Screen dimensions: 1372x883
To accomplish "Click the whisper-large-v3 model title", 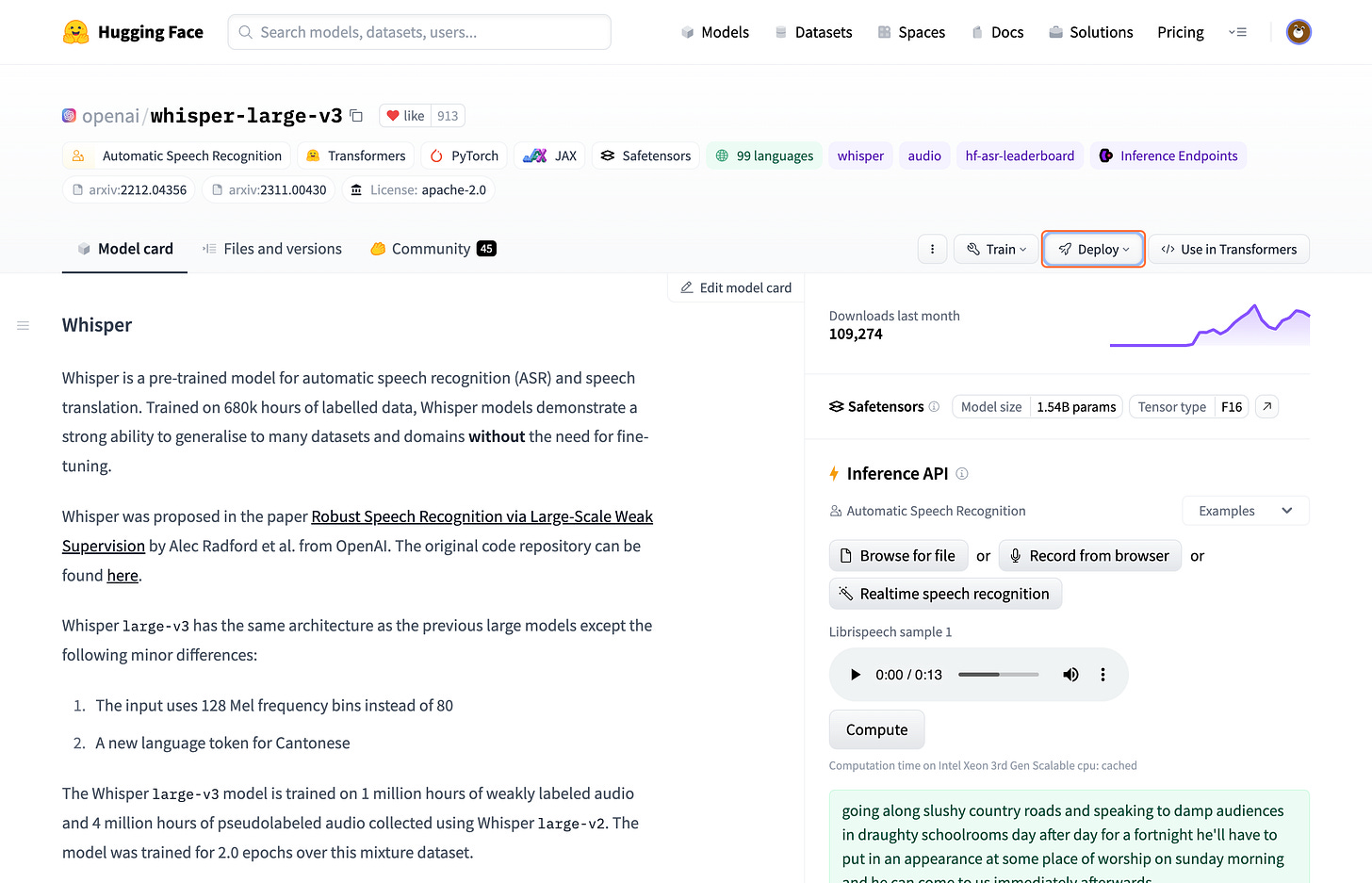I will 246,116.
